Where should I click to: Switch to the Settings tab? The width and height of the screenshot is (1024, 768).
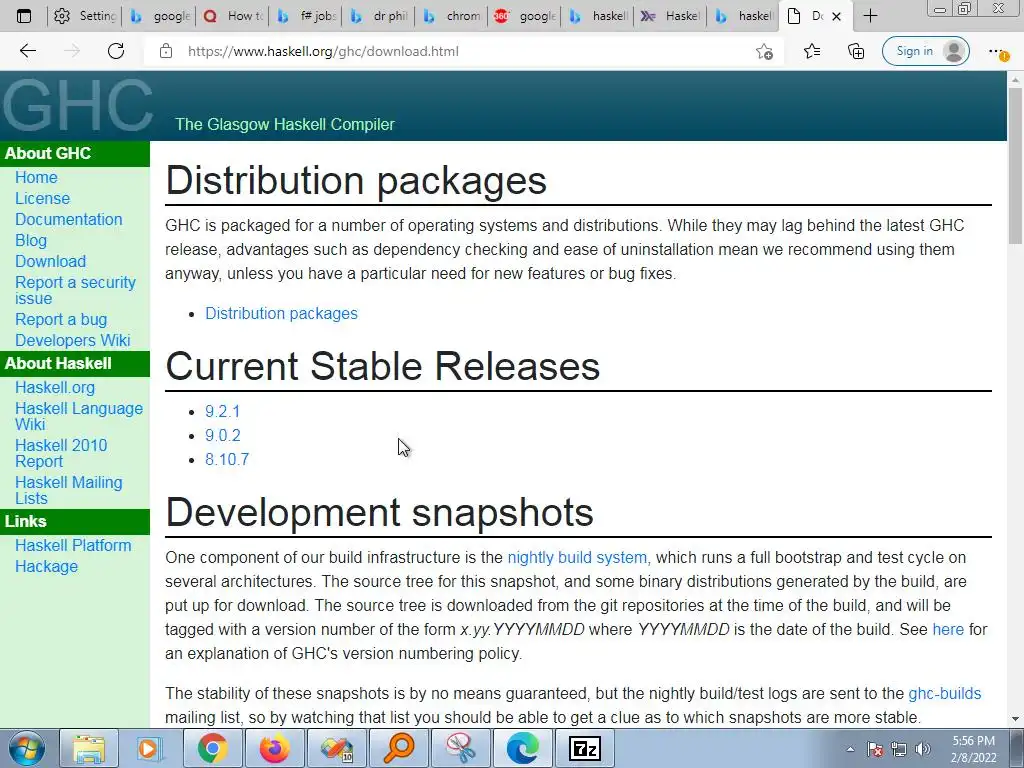point(85,16)
